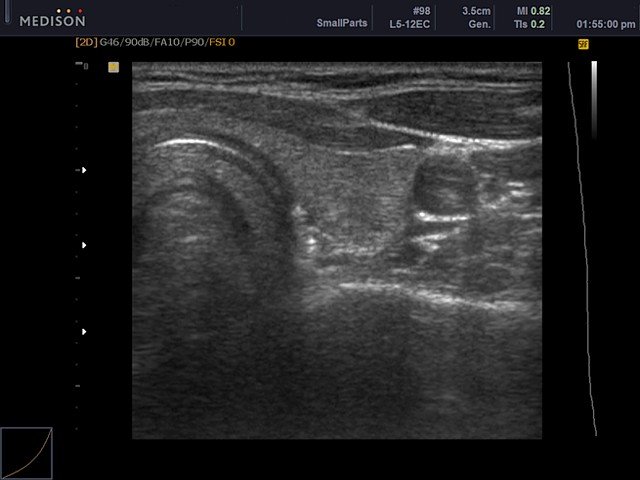Viewport: 640px width, 480px height.
Task: Click the [2D] imaging mode label
Action: [x=86, y=43]
